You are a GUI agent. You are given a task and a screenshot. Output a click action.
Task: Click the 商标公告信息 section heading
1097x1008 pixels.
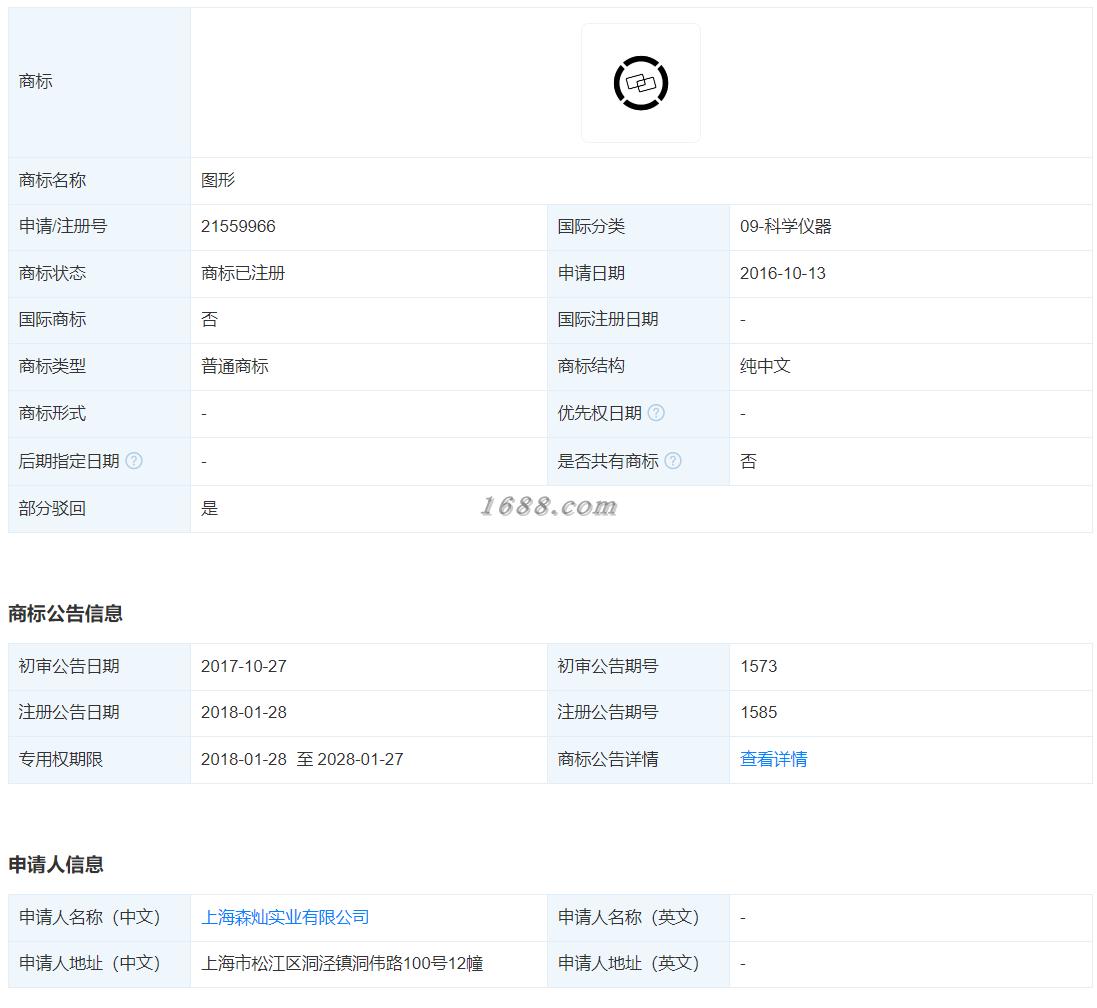click(65, 613)
